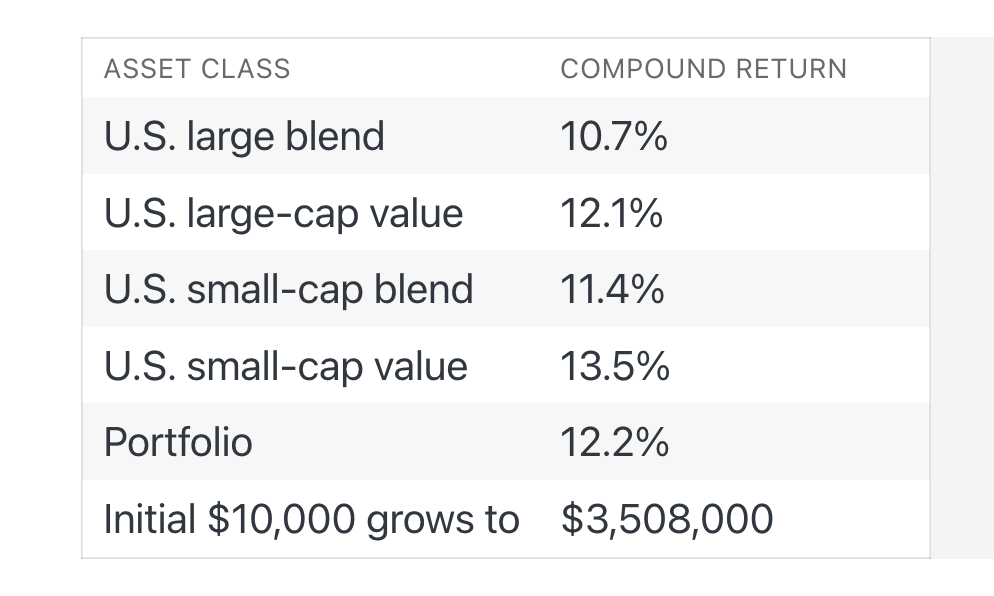
Task: Click empty space in large-cap value row
Action: pyautogui.click(x=799, y=213)
